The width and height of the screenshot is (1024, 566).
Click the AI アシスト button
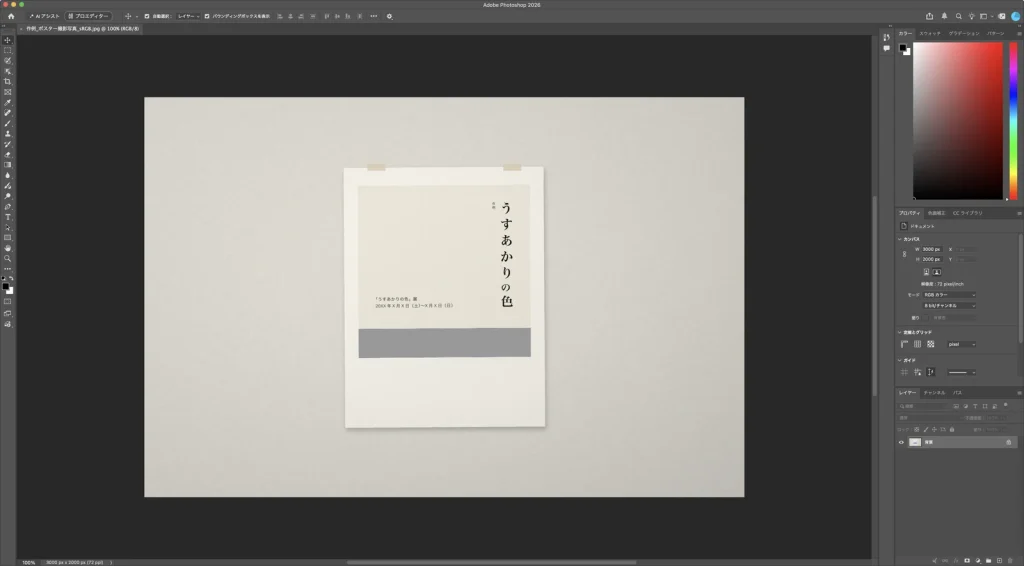click(44, 16)
